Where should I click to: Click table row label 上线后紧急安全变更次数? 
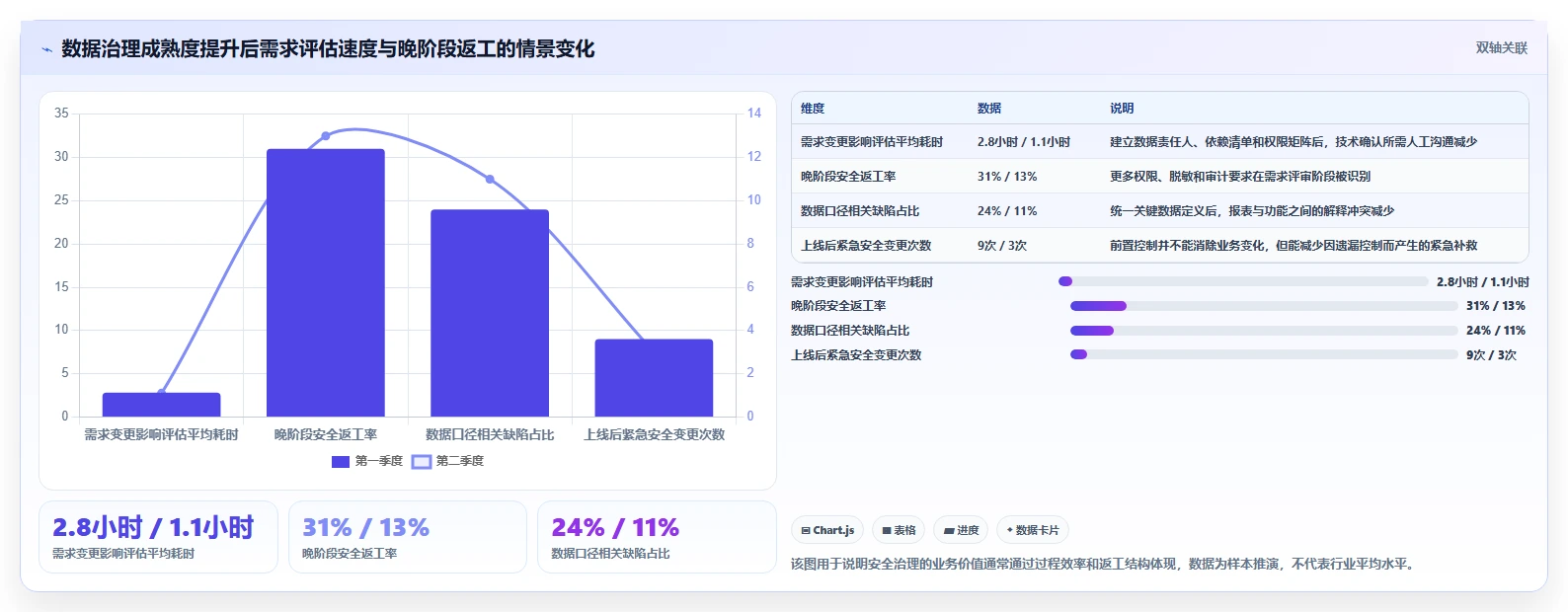pyautogui.click(x=866, y=246)
